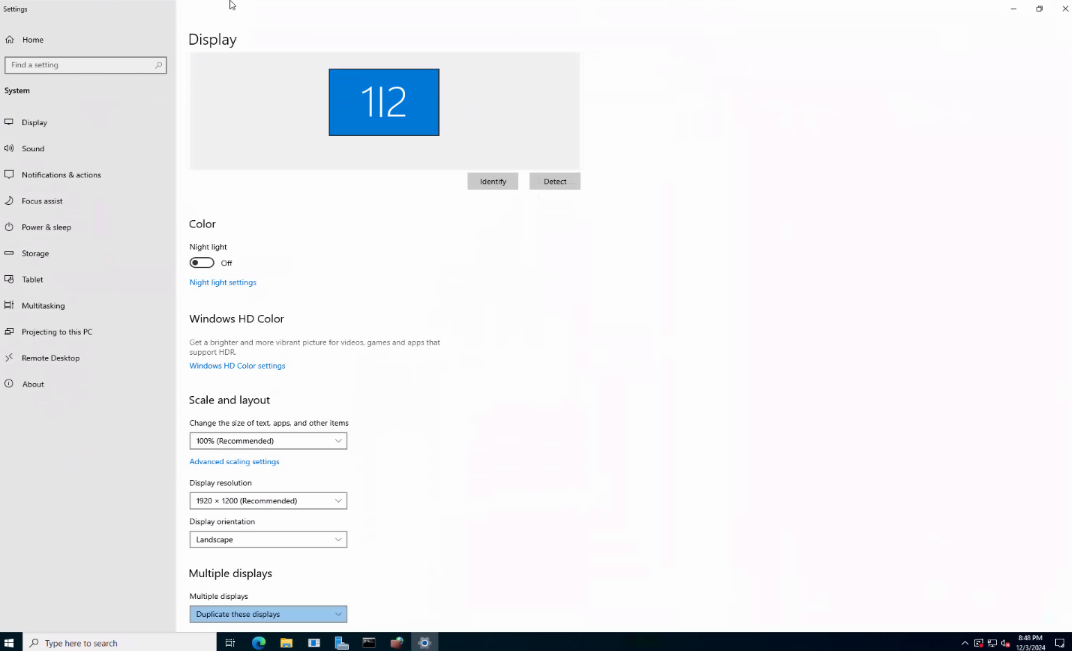The width and height of the screenshot is (1072, 651).
Task: Click the Identify button
Action: (493, 181)
